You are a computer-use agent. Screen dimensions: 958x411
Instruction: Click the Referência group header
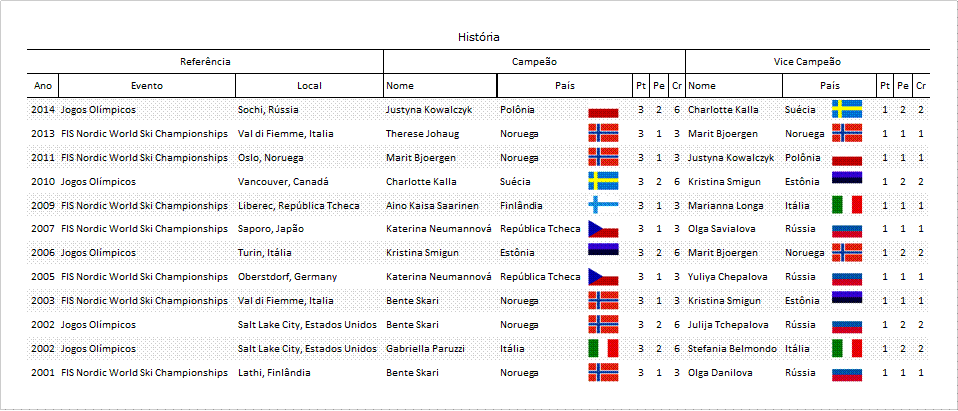[205, 61]
